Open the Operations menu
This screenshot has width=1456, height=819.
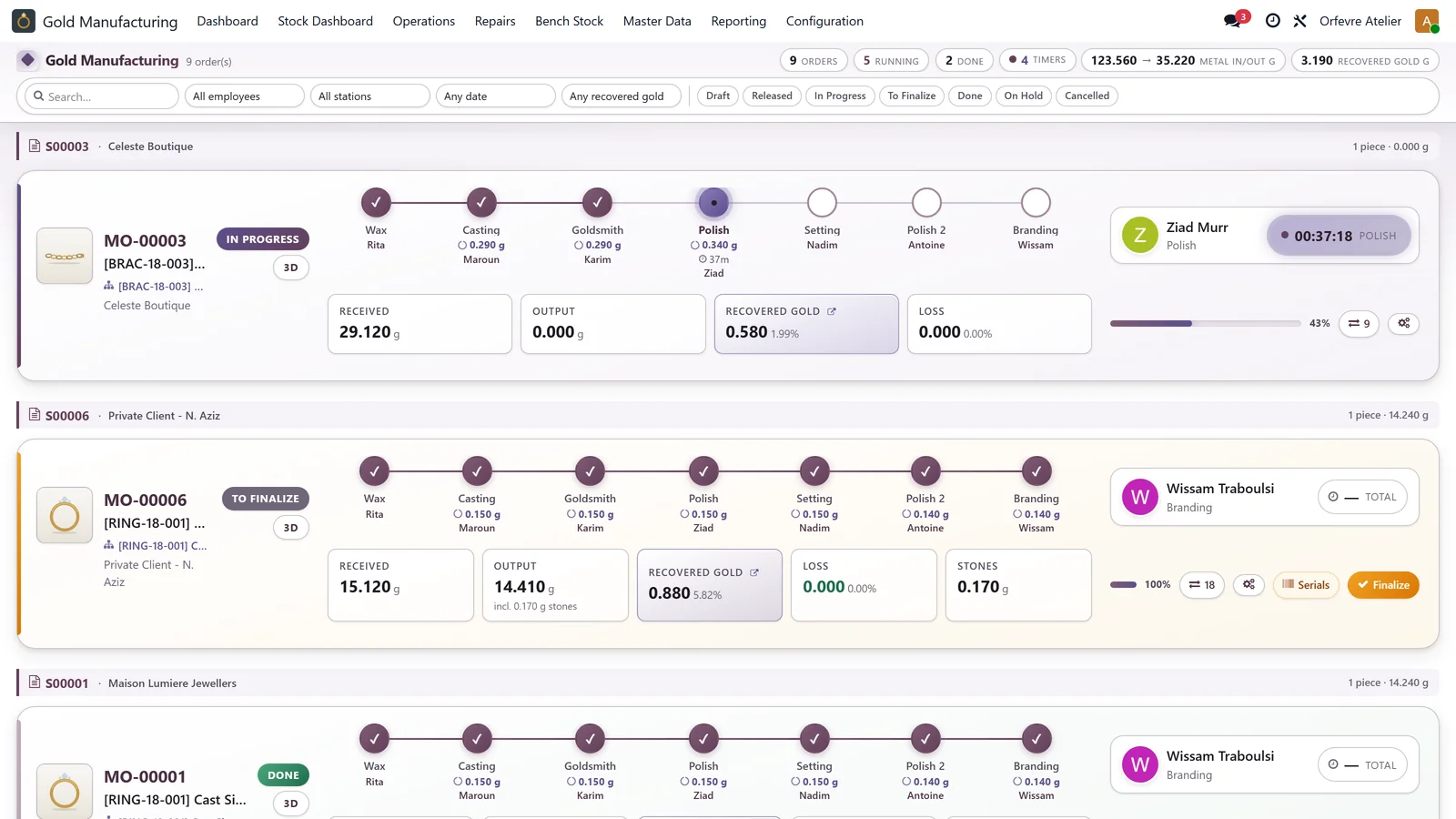pos(424,21)
